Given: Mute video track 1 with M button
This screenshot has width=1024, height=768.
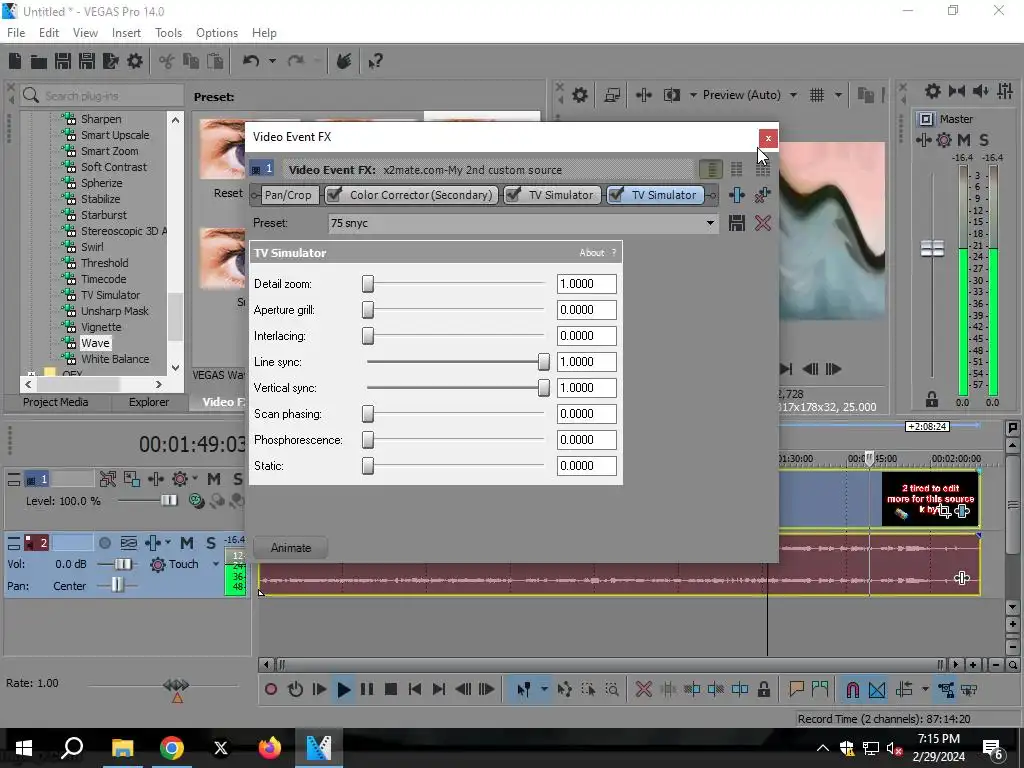Looking at the screenshot, I should 214,479.
